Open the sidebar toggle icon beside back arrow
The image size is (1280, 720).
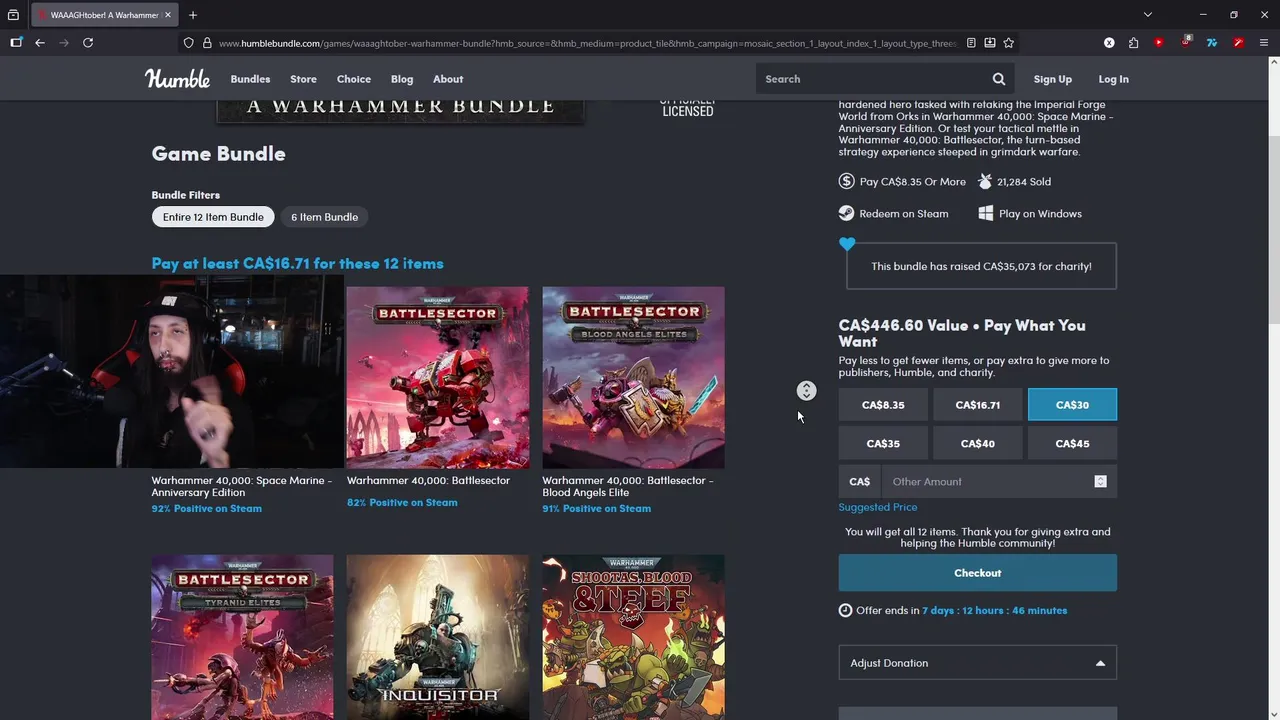[16, 43]
